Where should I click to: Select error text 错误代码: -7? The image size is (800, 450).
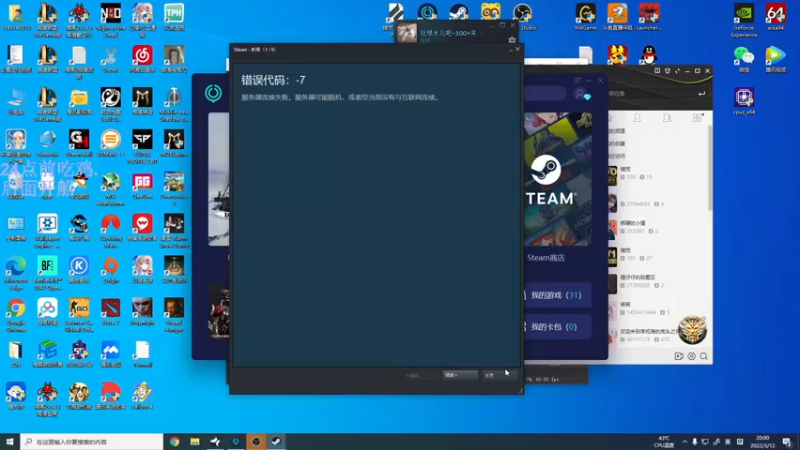(273, 80)
